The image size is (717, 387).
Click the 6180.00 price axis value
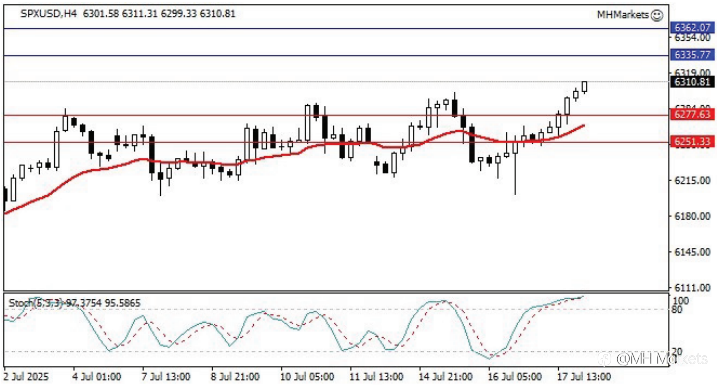point(692,216)
